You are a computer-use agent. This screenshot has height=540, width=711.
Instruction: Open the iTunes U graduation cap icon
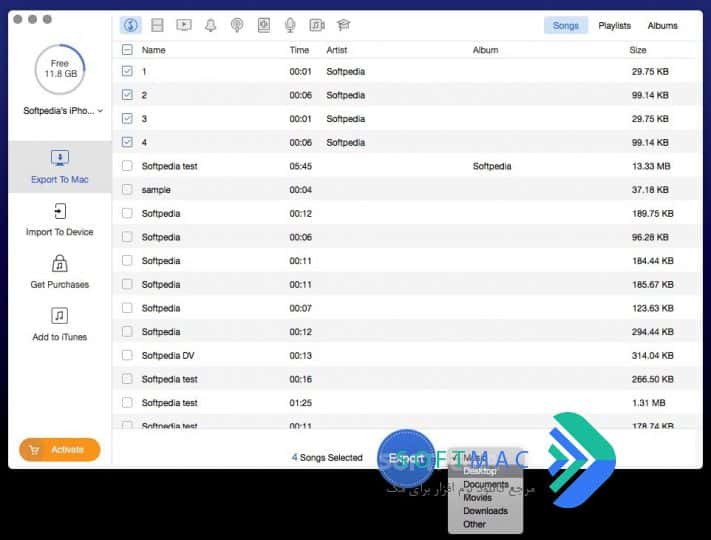343,24
